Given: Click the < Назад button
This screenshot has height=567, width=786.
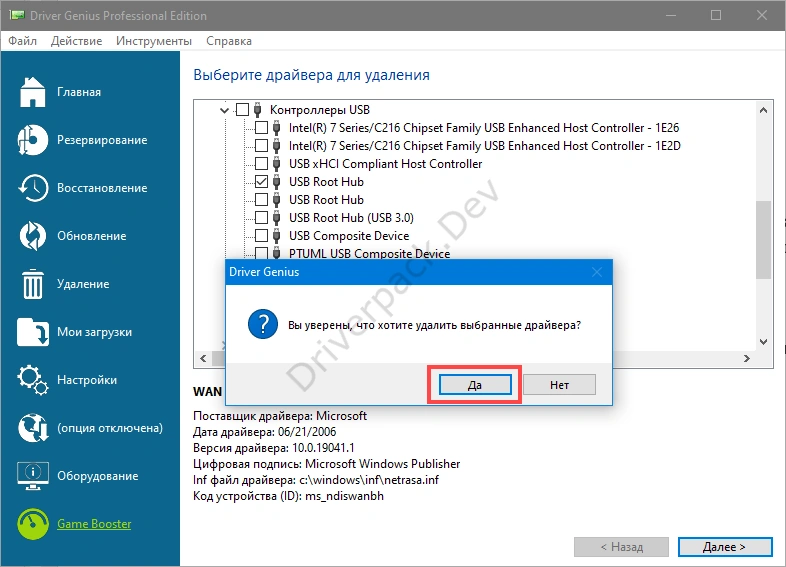Looking at the screenshot, I should [622, 547].
